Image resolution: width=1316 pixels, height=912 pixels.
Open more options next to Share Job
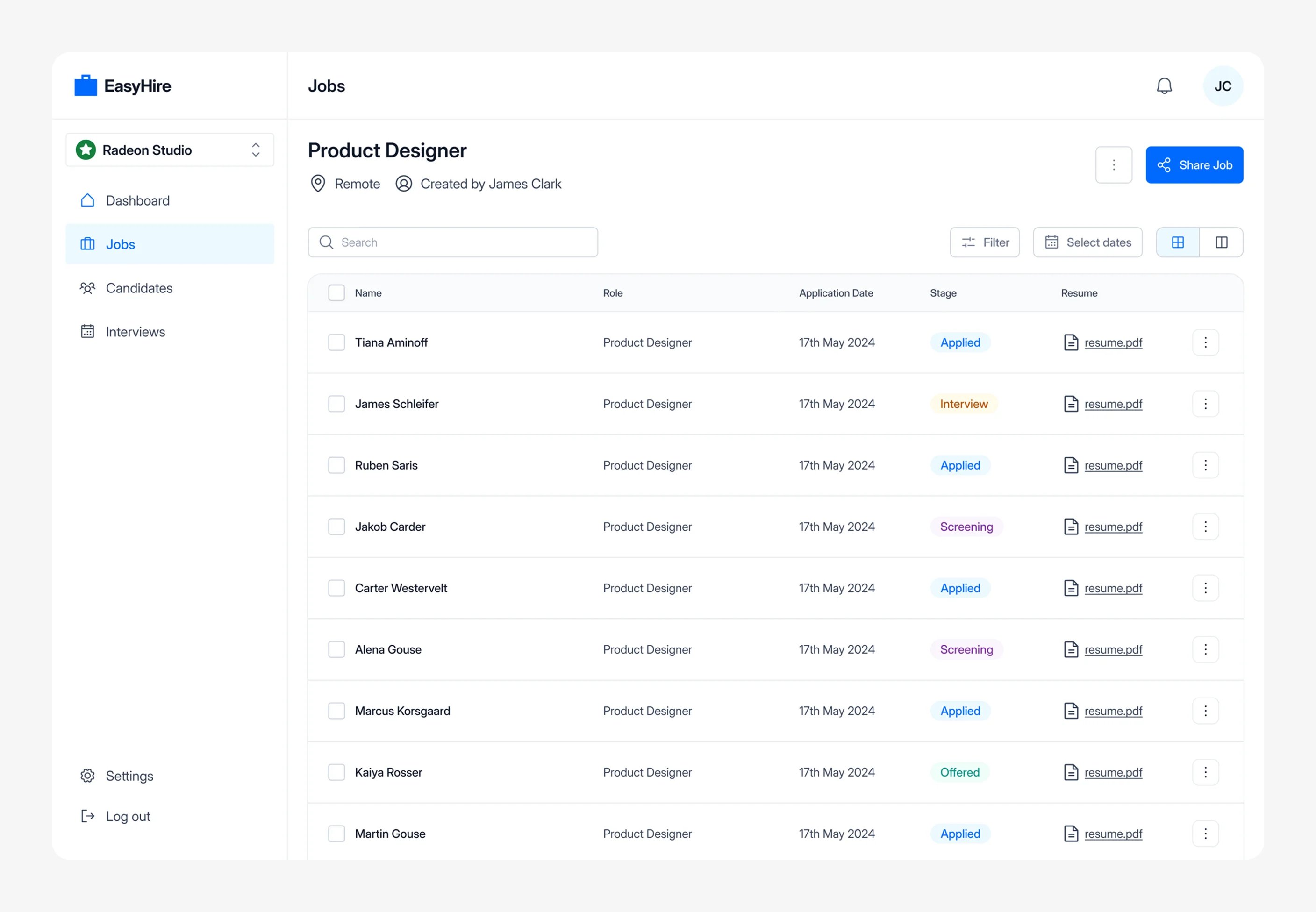point(1114,165)
